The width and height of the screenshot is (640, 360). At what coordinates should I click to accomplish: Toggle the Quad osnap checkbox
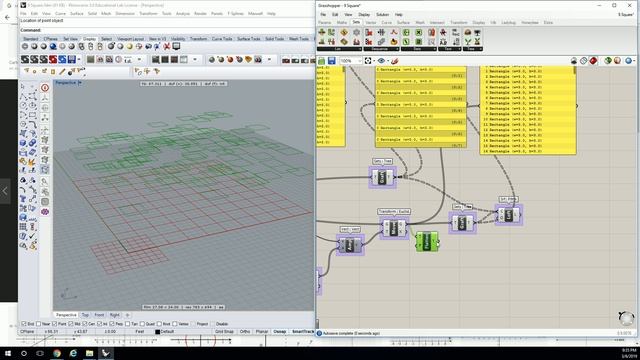[x=142, y=324]
